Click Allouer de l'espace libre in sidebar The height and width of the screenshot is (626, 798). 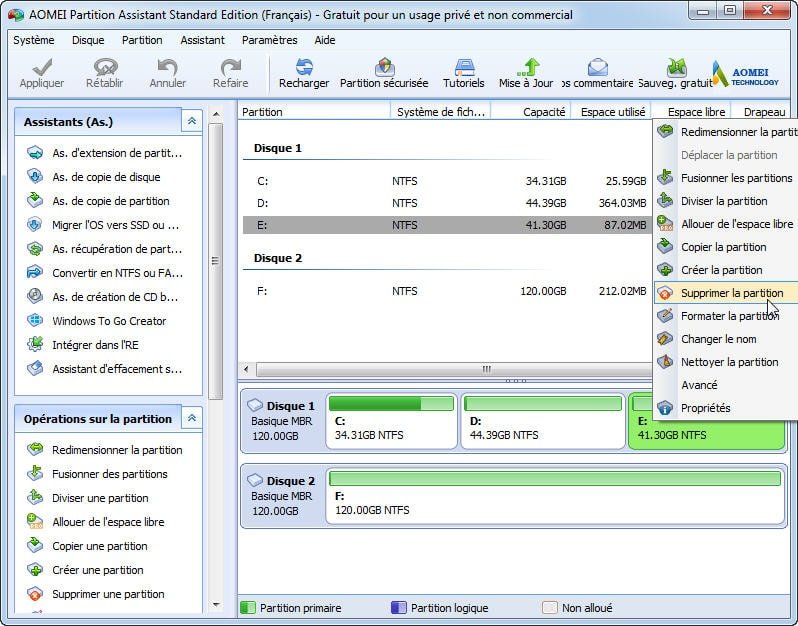click(x=96, y=521)
